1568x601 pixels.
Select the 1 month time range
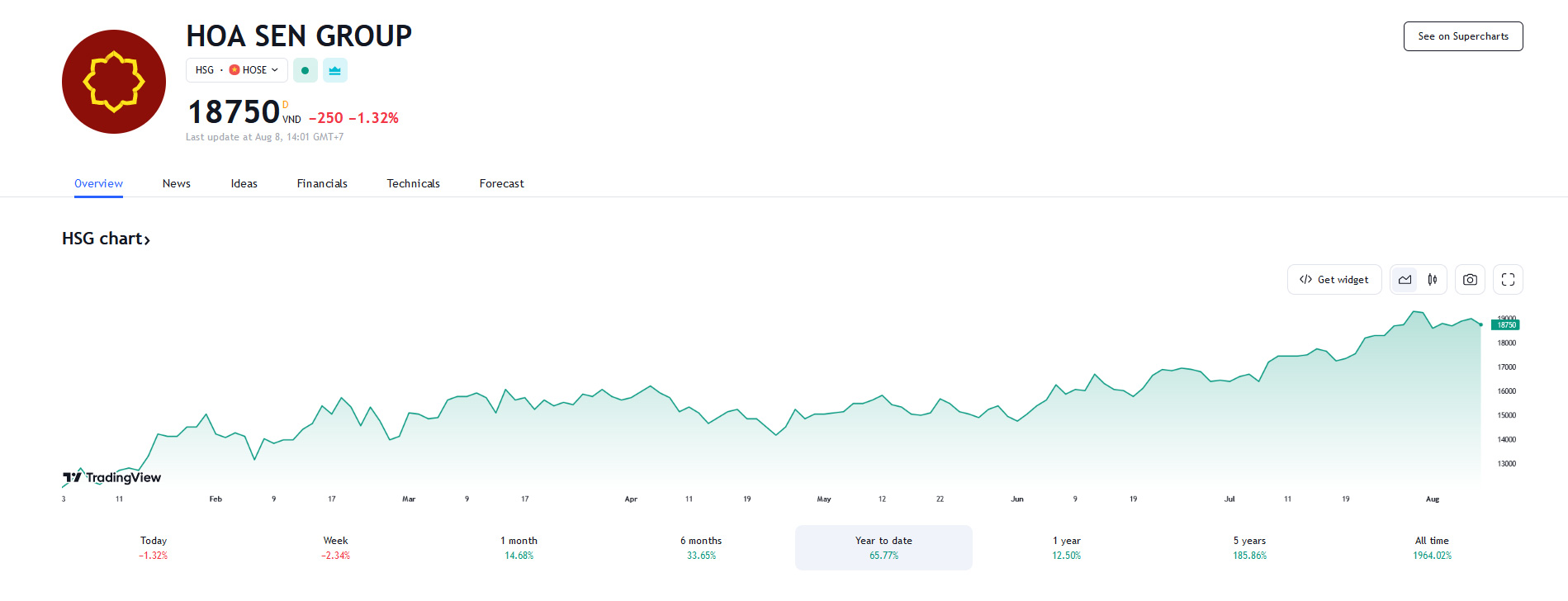(519, 547)
